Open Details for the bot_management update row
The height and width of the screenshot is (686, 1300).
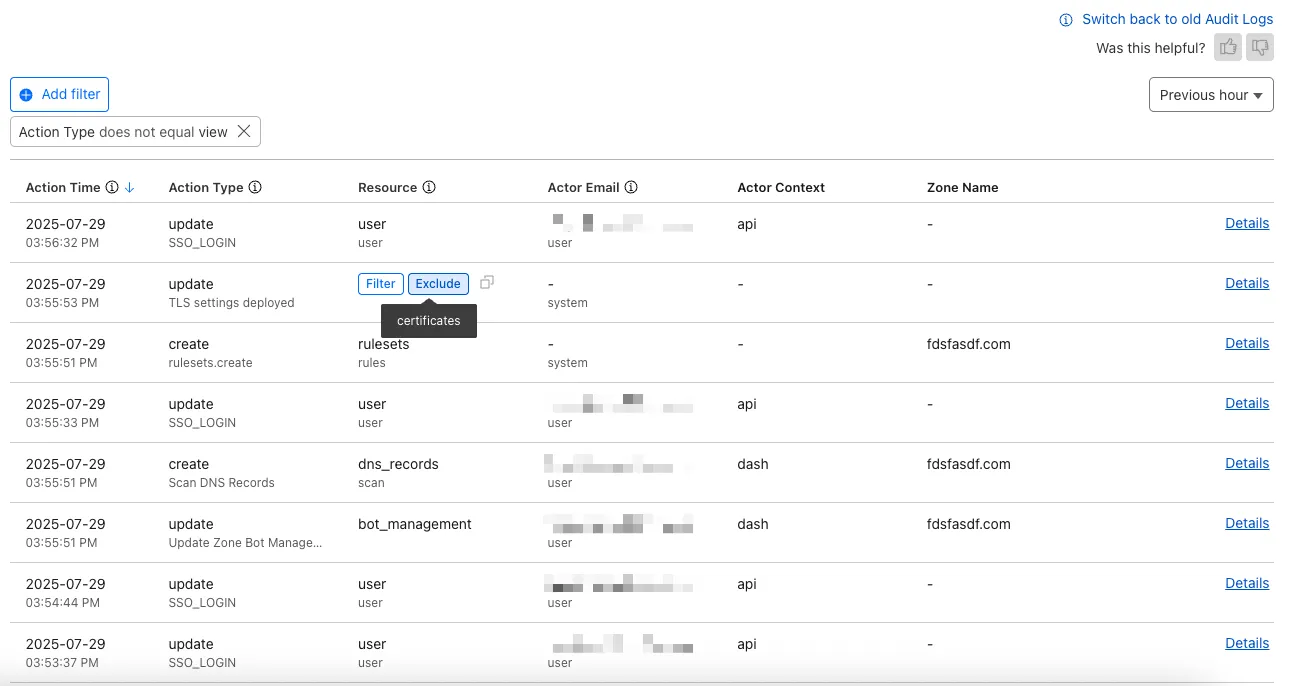pyautogui.click(x=1246, y=522)
